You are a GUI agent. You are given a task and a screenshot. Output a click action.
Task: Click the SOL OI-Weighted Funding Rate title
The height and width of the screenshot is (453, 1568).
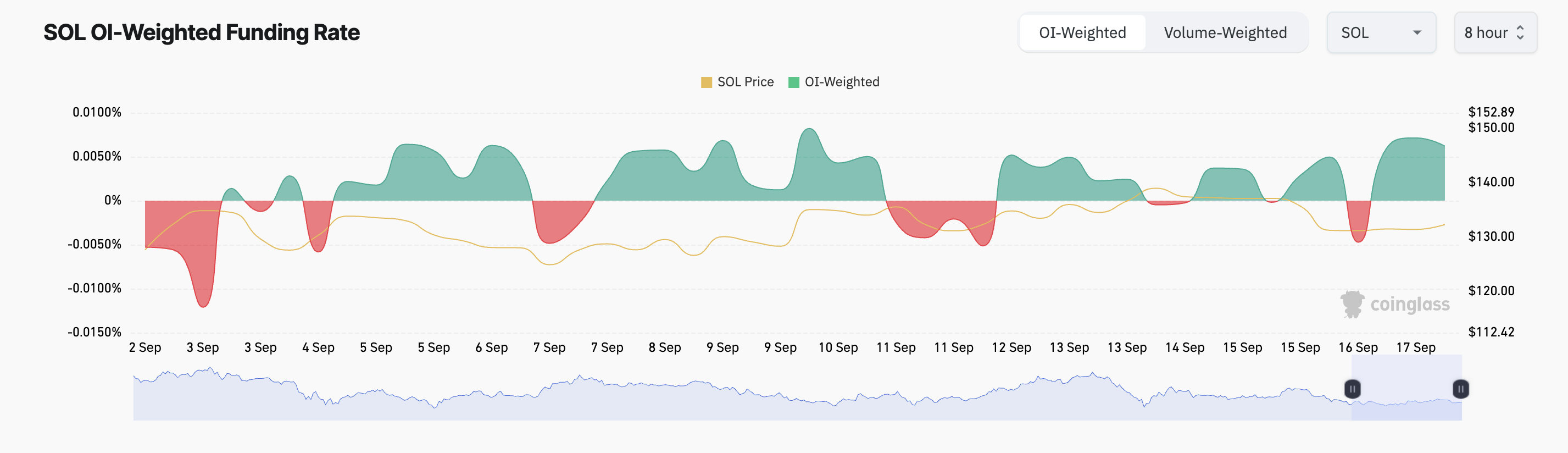tap(202, 32)
